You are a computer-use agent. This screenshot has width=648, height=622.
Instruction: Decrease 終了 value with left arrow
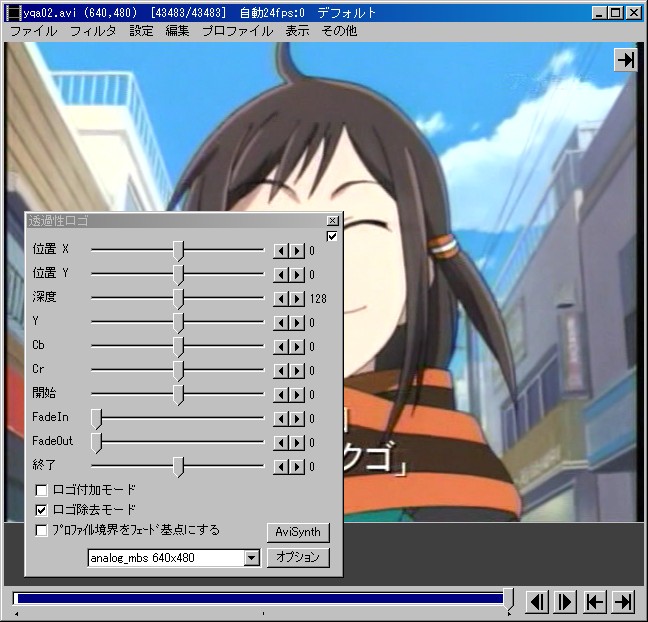click(281, 466)
